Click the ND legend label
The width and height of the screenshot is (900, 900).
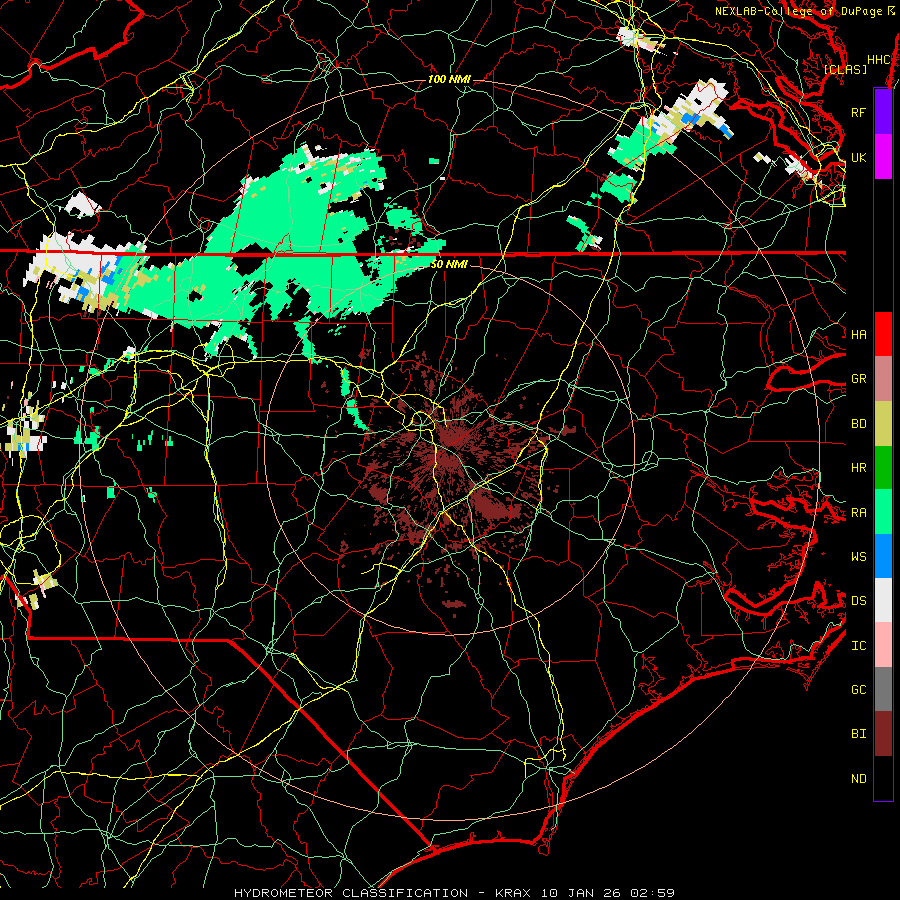point(859,778)
